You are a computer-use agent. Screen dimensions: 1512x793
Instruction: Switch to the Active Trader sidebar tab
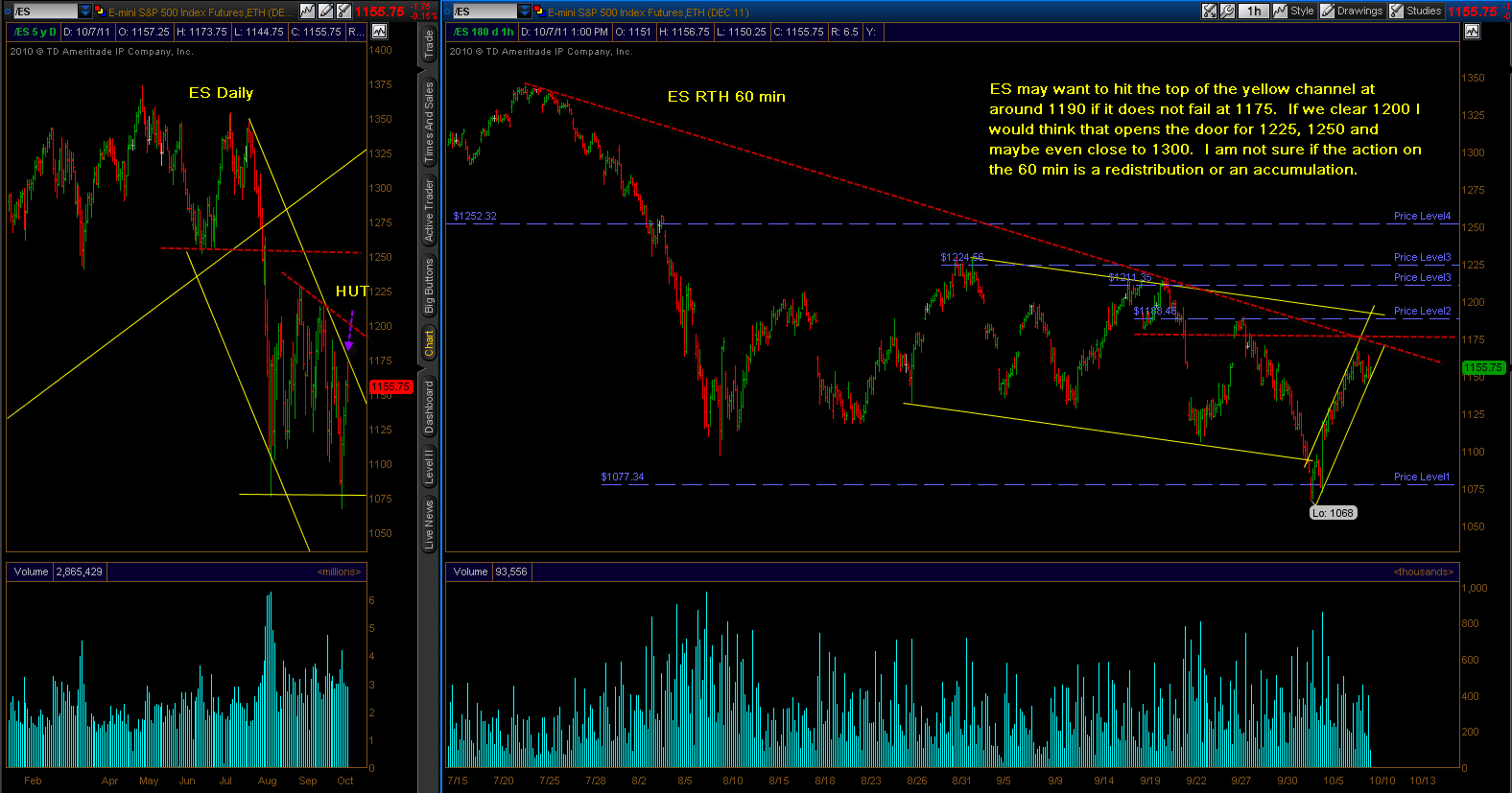[429, 210]
